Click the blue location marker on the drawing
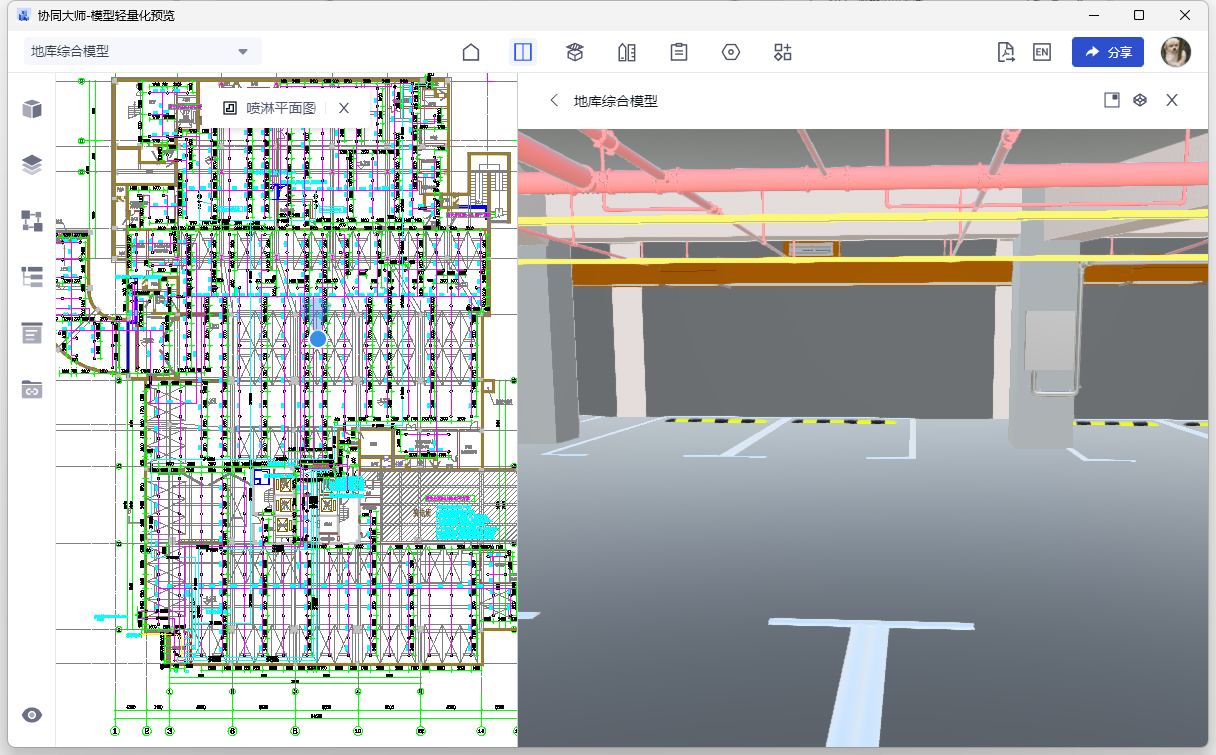 [x=318, y=339]
